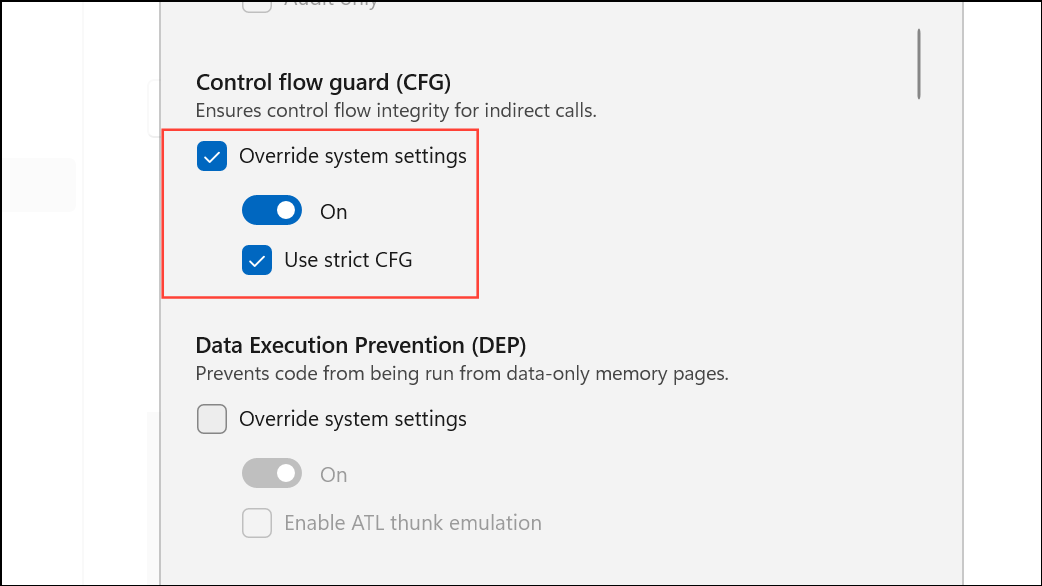Click inside the red highlighted CFG settings group
This screenshot has width=1042, height=586.
(320, 214)
